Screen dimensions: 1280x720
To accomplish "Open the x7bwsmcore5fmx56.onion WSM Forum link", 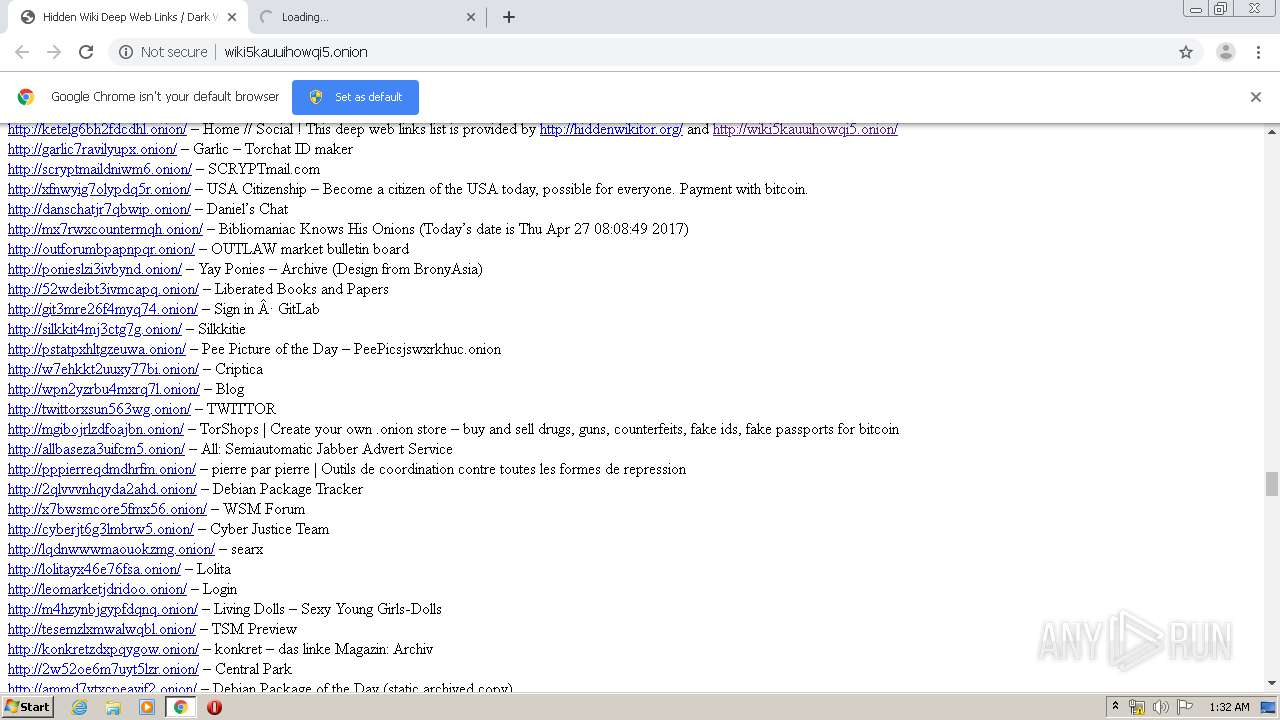I will coord(107,509).
